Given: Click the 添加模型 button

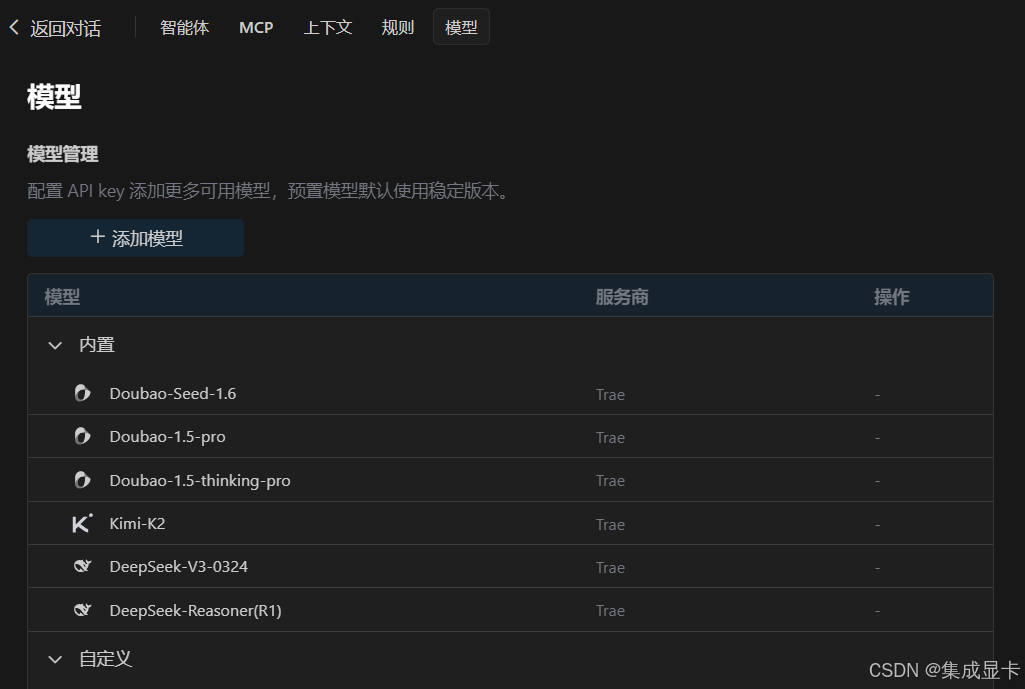Looking at the screenshot, I should (135, 238).
